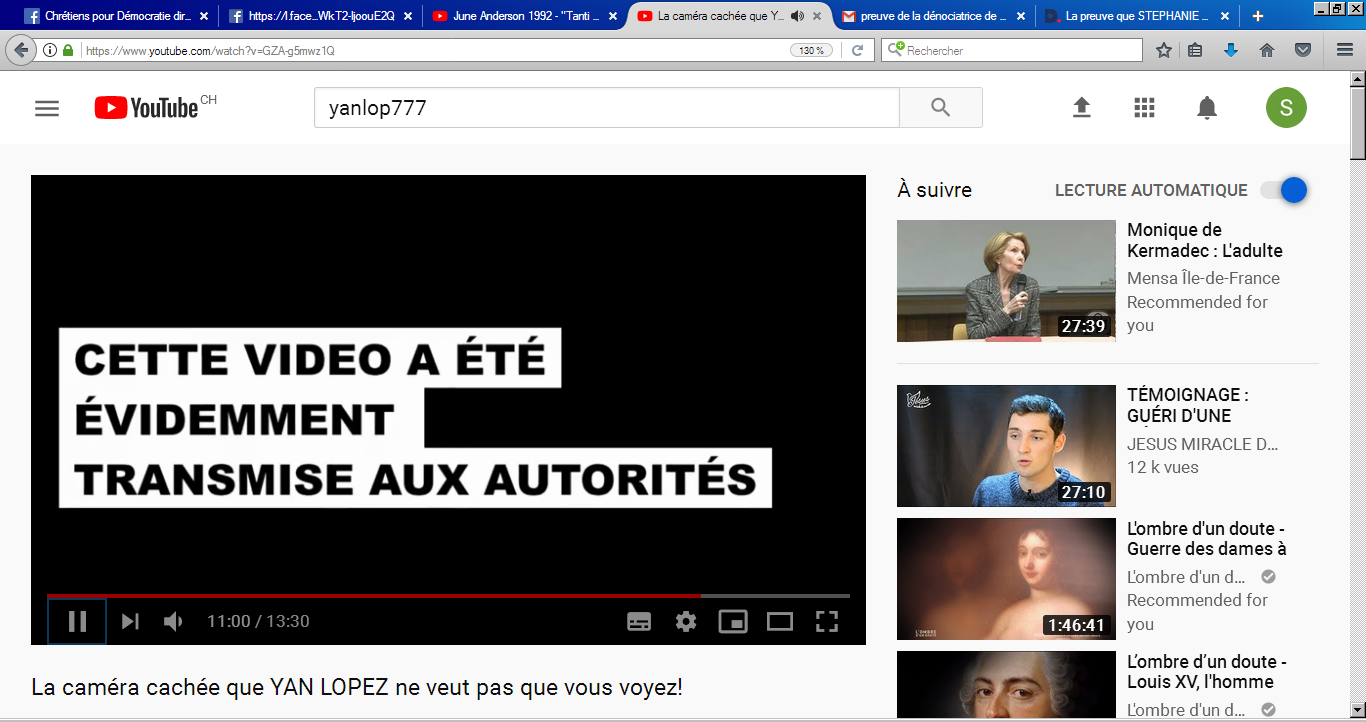This screenshot has height=722, width=1366.
Task: Switch video to full screen
Action: [827, 621]
